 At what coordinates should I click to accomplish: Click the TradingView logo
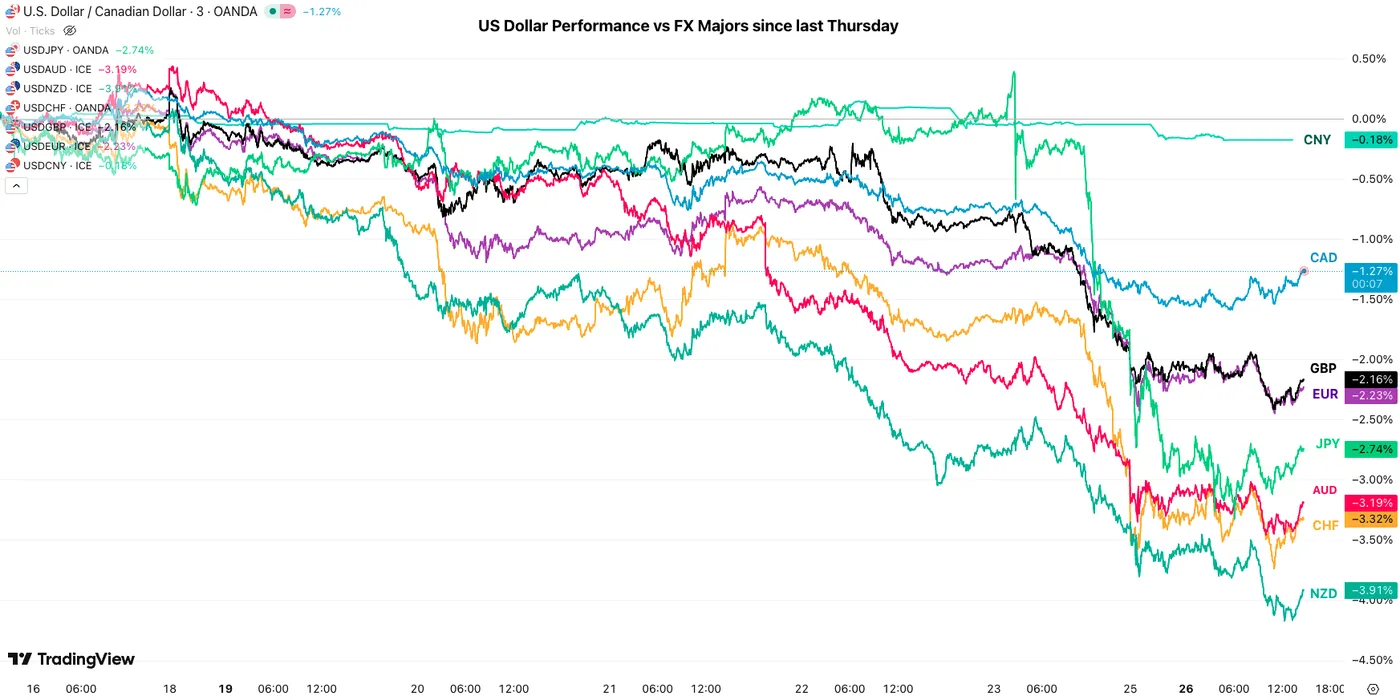[x=71, y=659]
